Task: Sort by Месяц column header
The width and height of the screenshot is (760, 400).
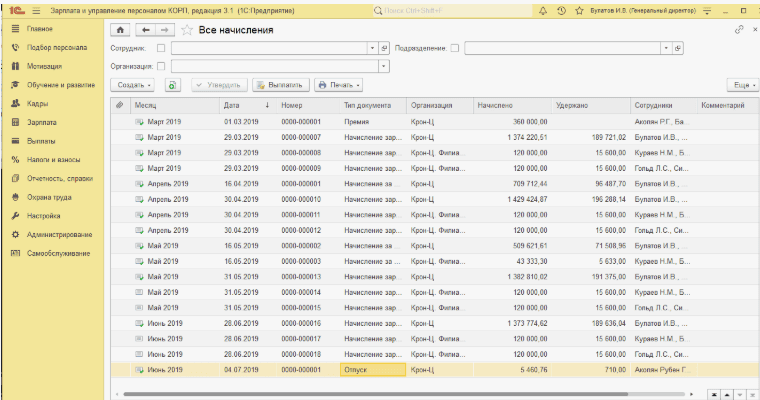Action: point(175,105)
